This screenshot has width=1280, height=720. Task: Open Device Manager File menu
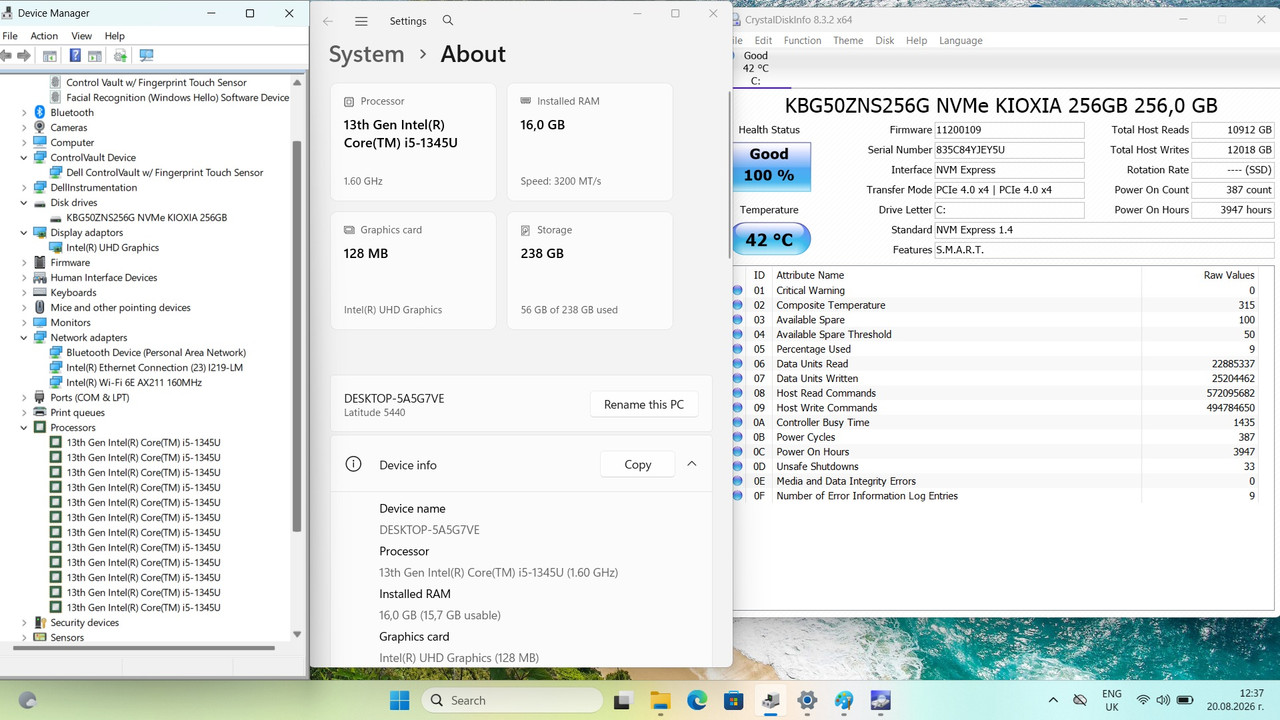tap(10, 36)
